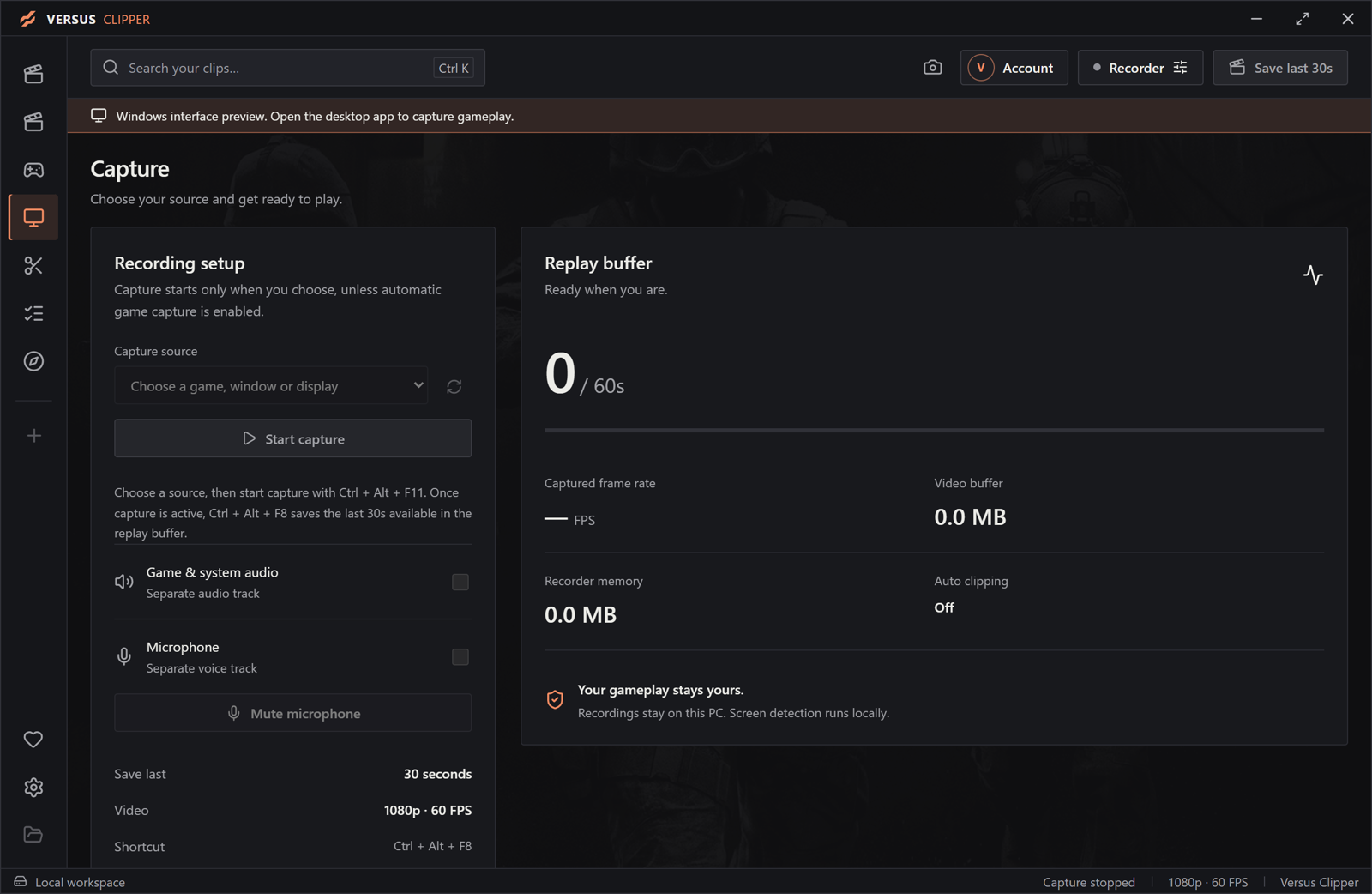Click the plus add icon in sidebar
This screenshot has width=1372, height=894.
point(33,436)
